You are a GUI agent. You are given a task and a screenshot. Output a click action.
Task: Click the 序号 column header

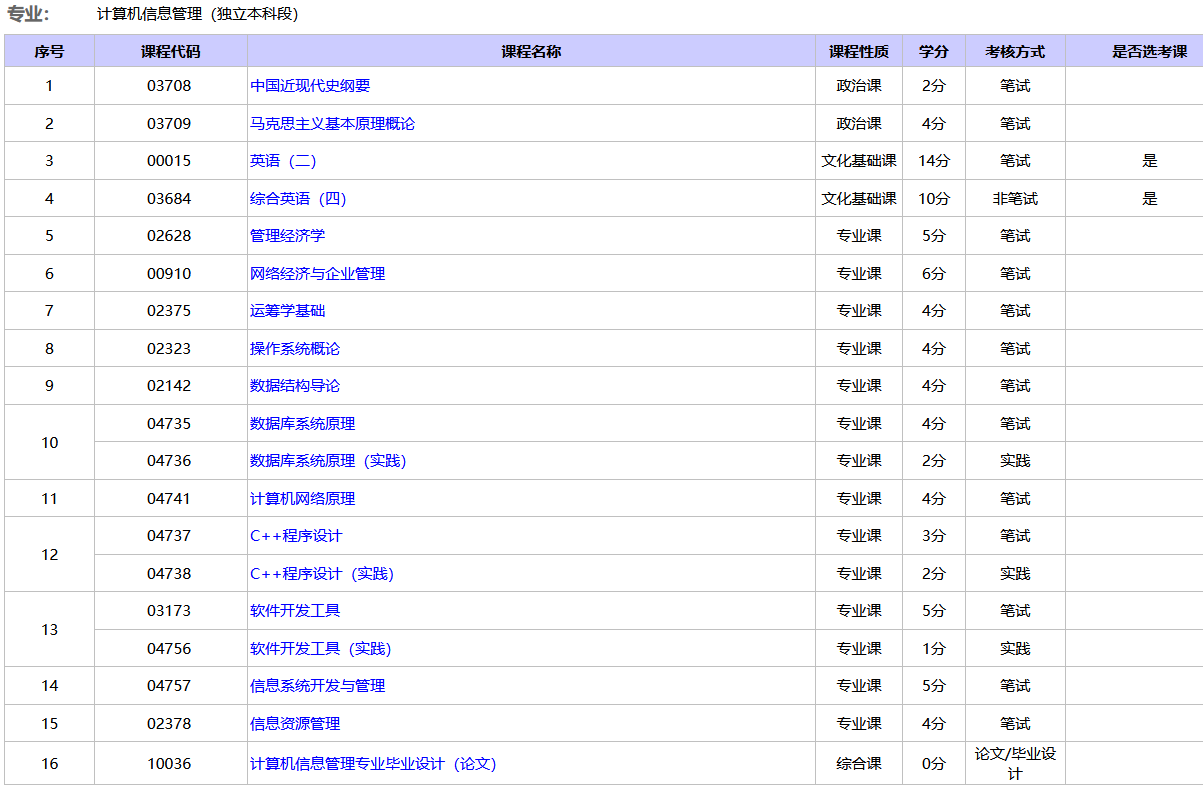(49, 52)
